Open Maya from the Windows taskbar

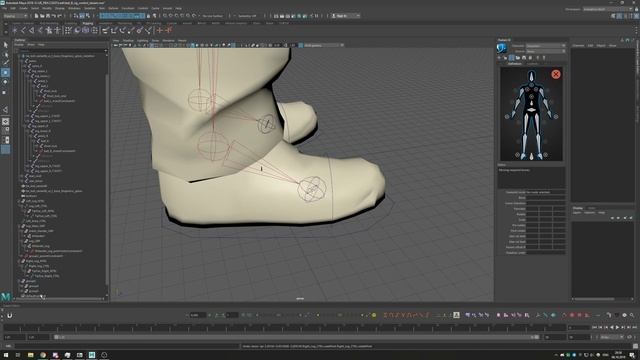tap(92, 355)
